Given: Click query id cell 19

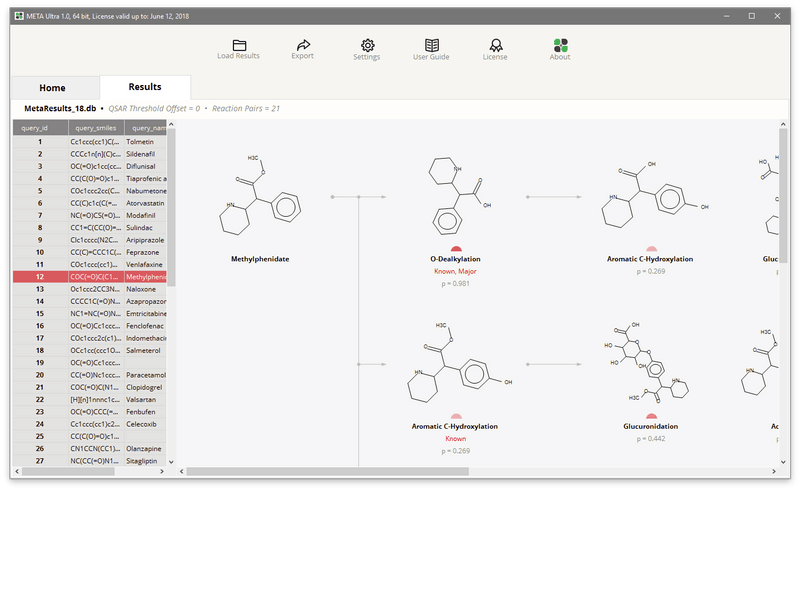Looking at the screenshot, I should point(40,363).
